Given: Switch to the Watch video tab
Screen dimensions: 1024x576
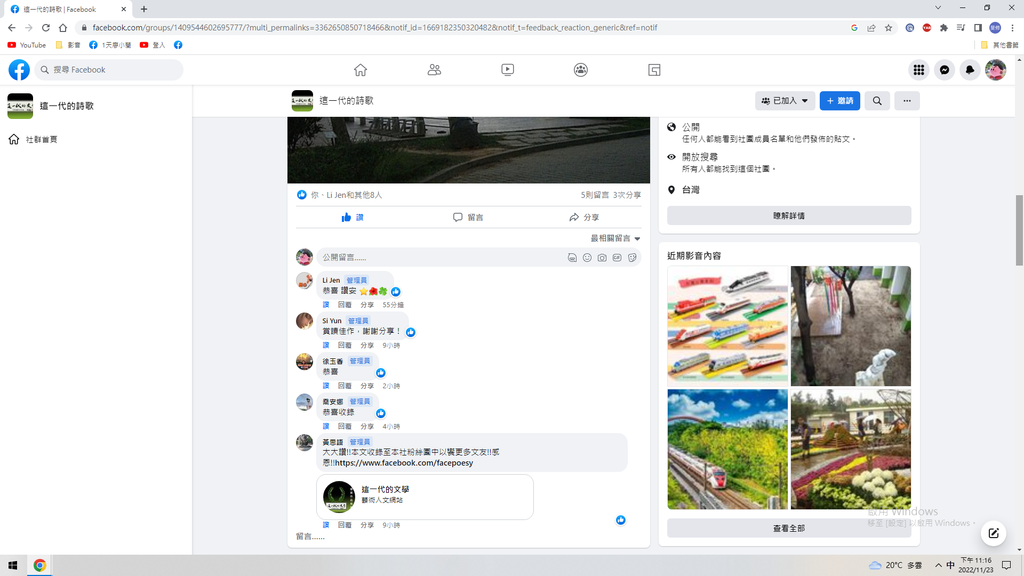Looking at the screenshot, I should pyautogui.click(x=508, y=70).
